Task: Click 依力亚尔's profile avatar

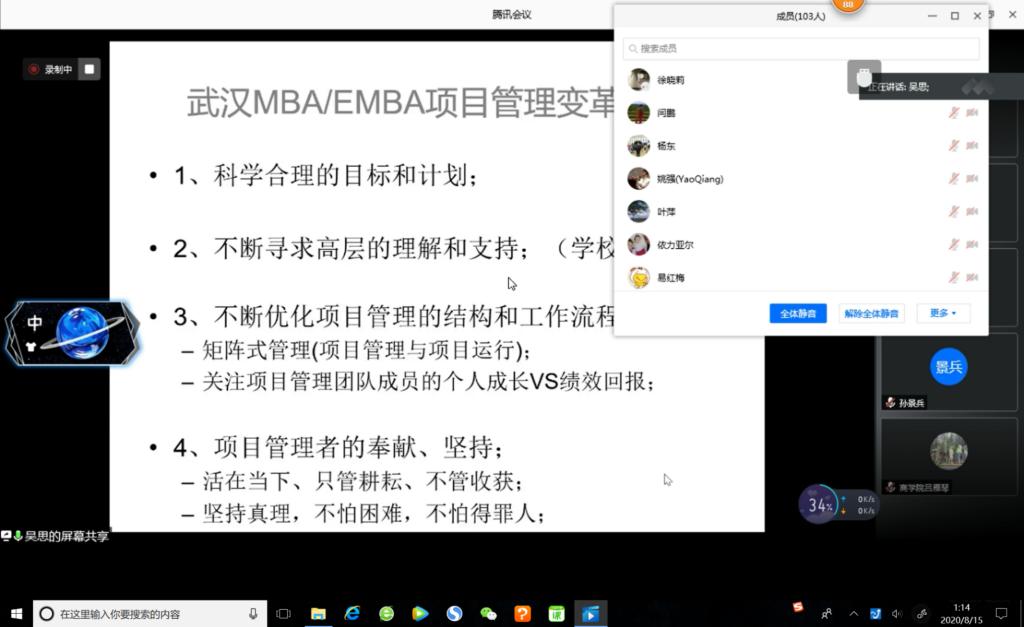Action: coord(639,244)
